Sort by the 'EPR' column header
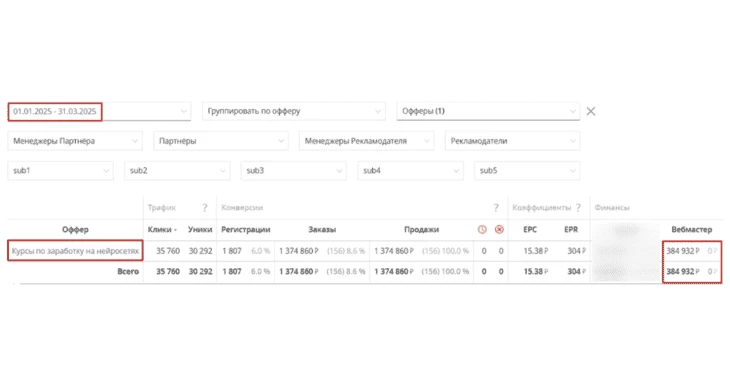730x382 pixels. pos(571,229)
